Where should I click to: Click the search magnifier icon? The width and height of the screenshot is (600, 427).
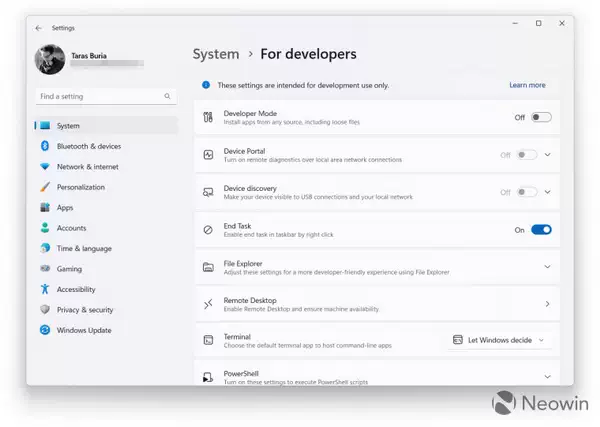167,96
